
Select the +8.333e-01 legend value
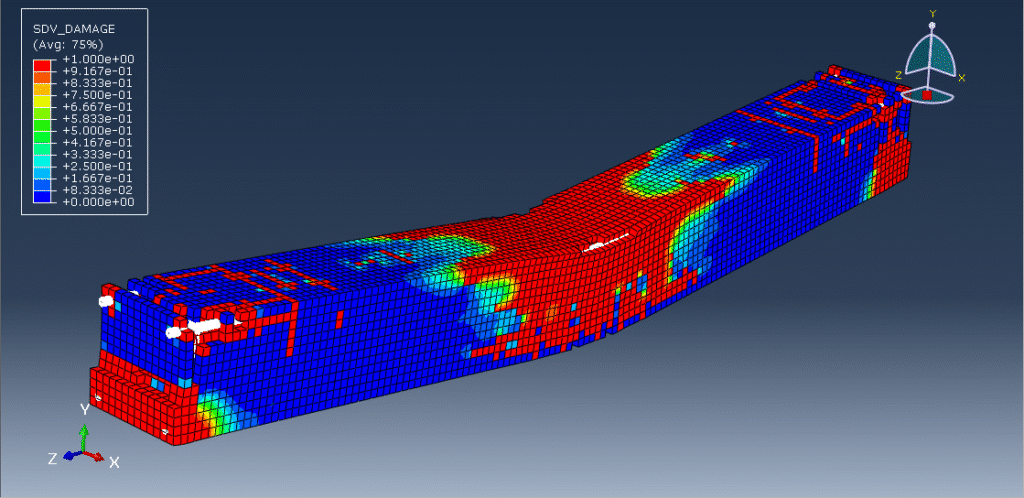click(98, 83)
